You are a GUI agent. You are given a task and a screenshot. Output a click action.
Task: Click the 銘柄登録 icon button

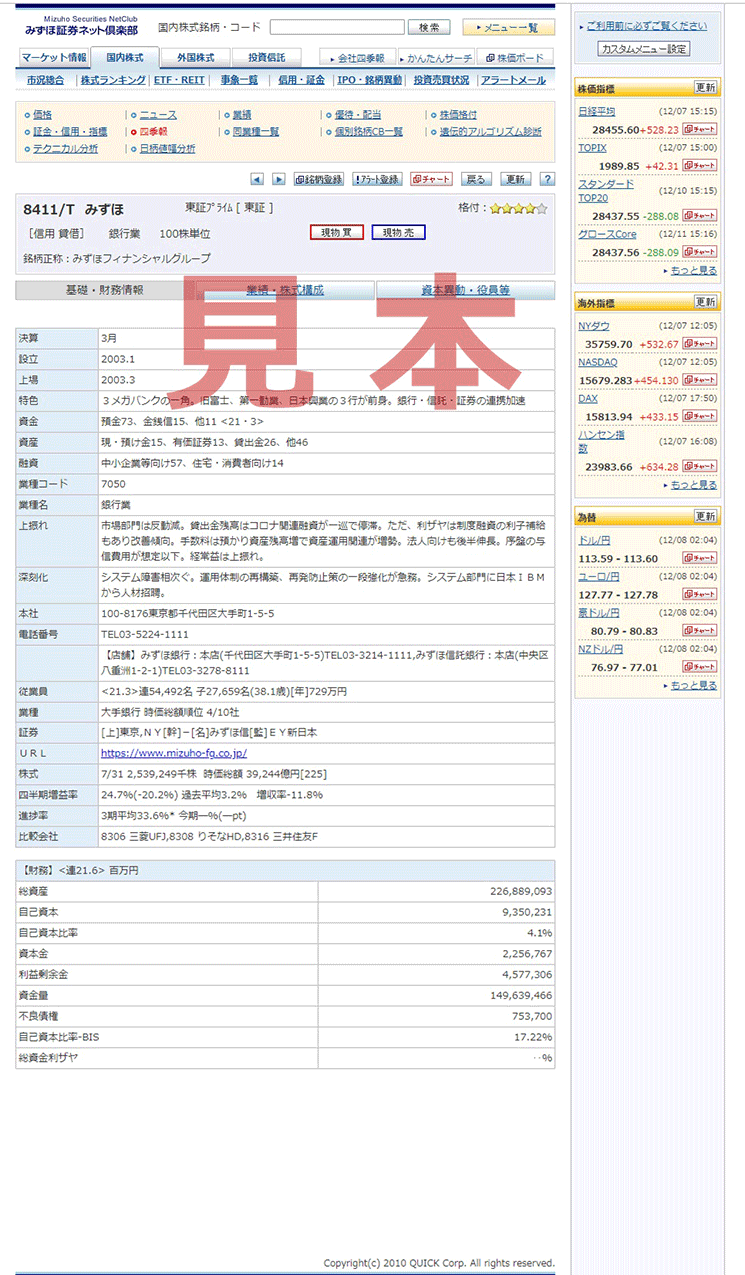click(319, 179)
